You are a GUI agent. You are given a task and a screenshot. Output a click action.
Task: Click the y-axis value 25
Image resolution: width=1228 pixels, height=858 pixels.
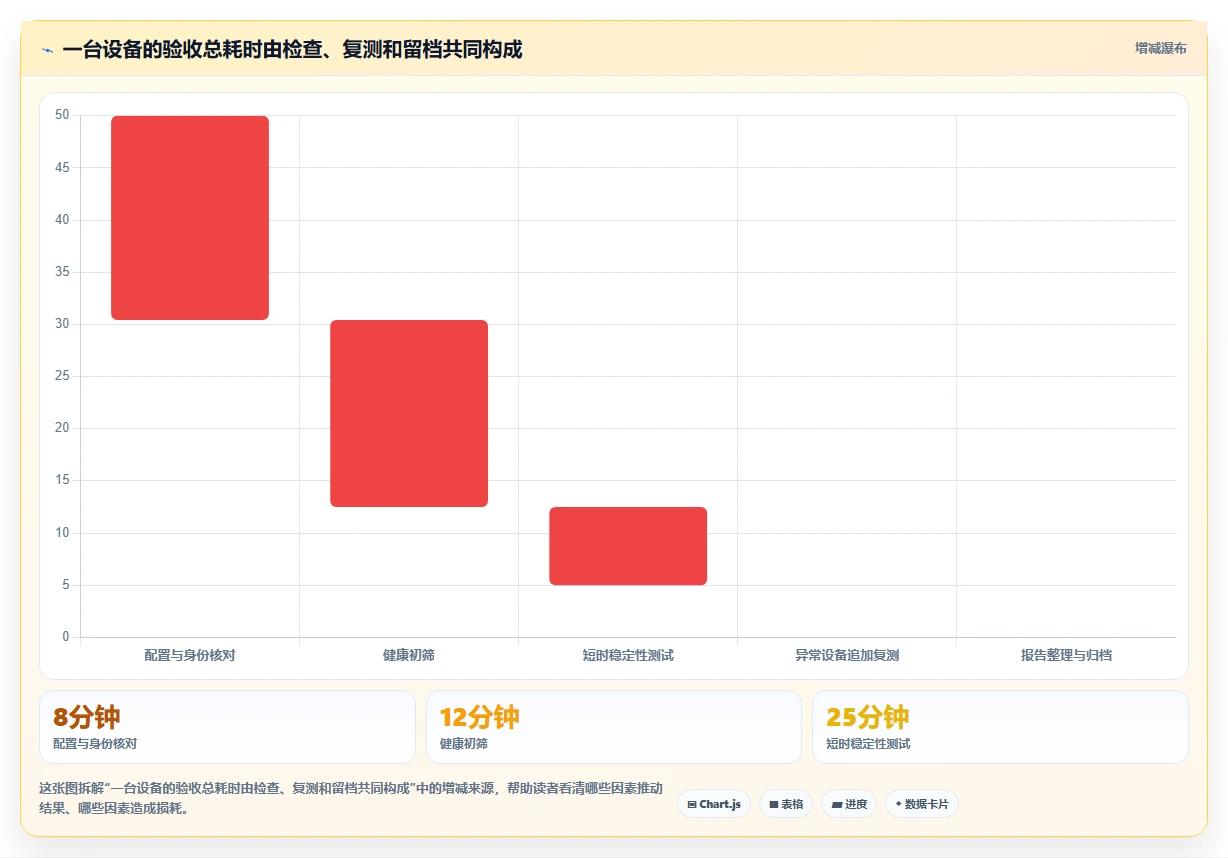click(x=62, y=376)
